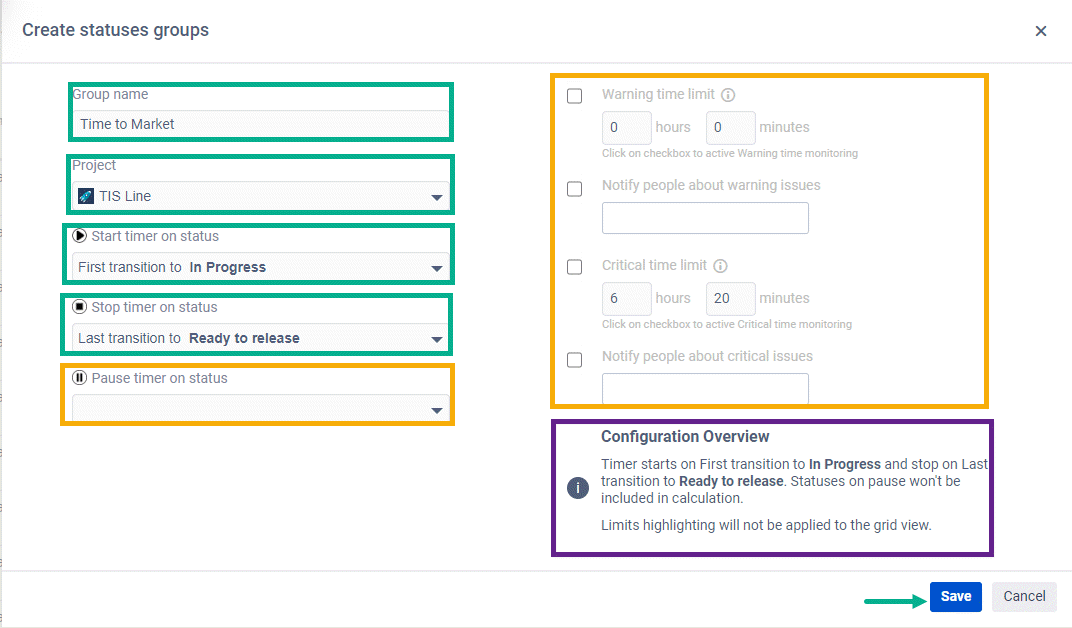Open the Project dropdown showing TIS Line
Screen dimensions: 1072x628
pyautogui.click(x=260, y=196)
